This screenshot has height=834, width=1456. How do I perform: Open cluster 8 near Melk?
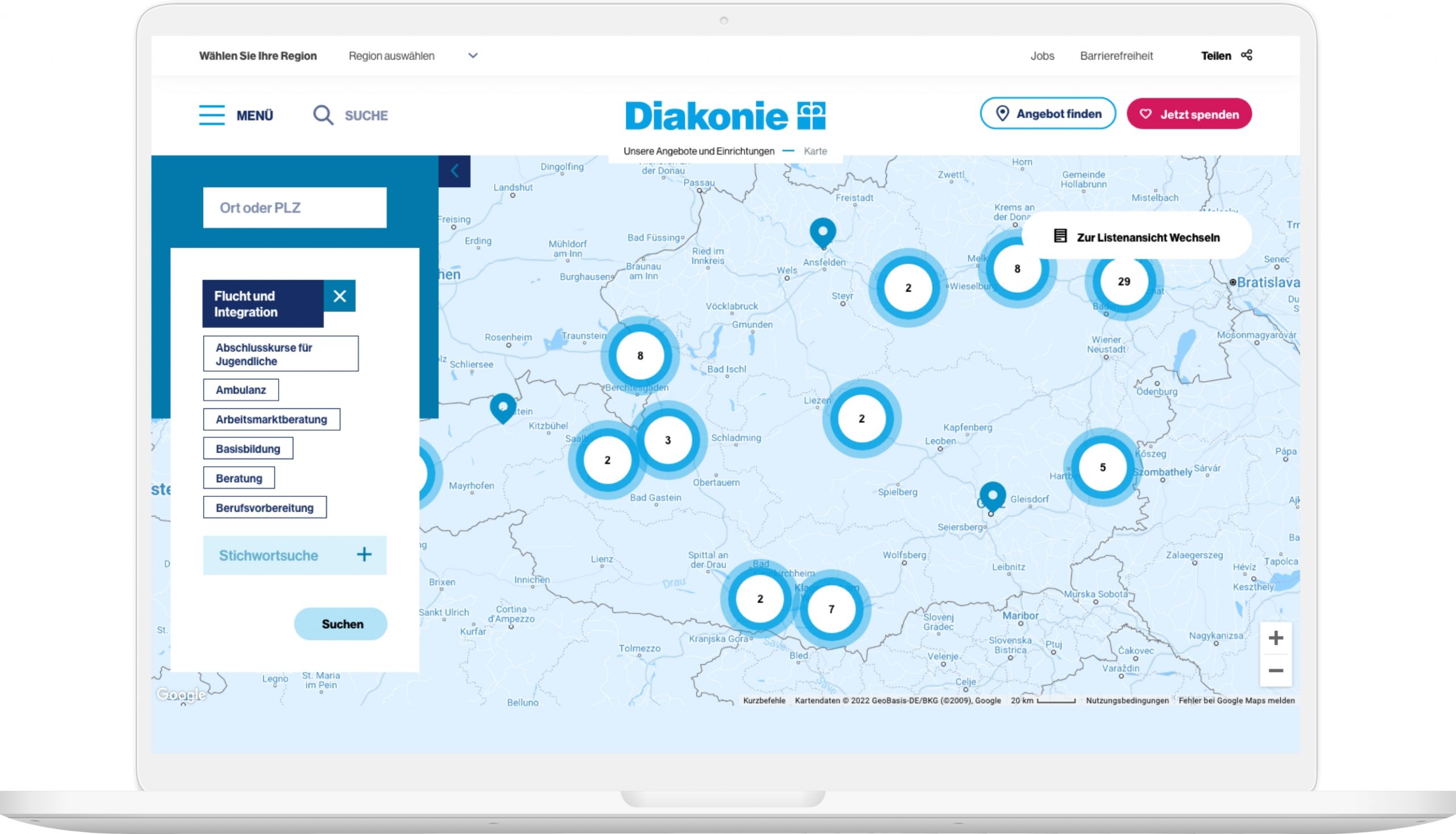pyautogui.click(x=1016, y=269)
